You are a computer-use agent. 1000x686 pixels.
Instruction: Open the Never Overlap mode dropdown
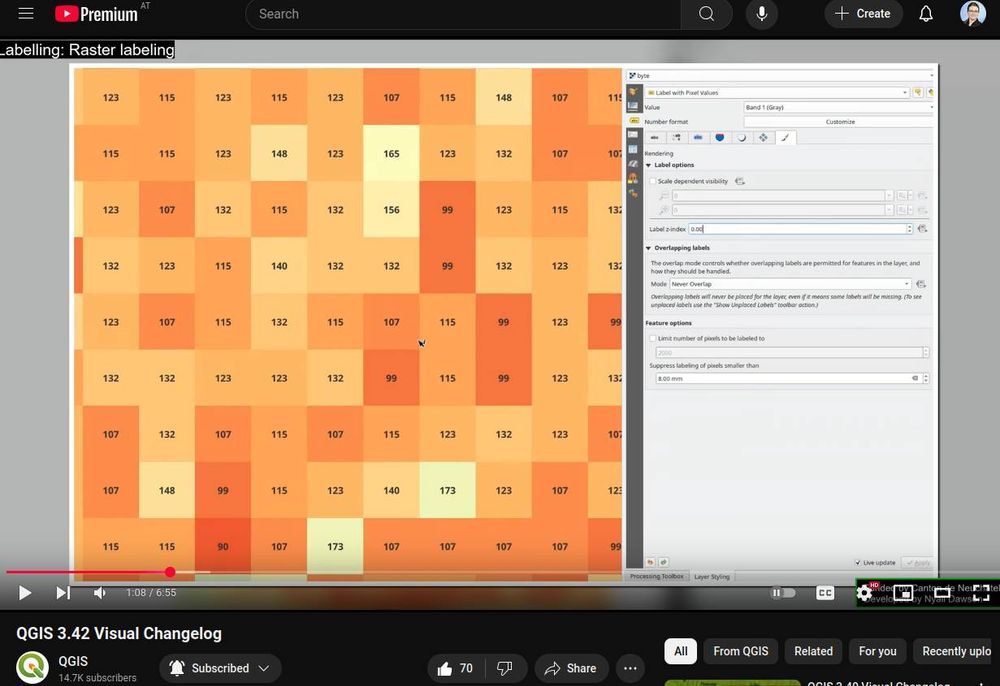[790, 284]
